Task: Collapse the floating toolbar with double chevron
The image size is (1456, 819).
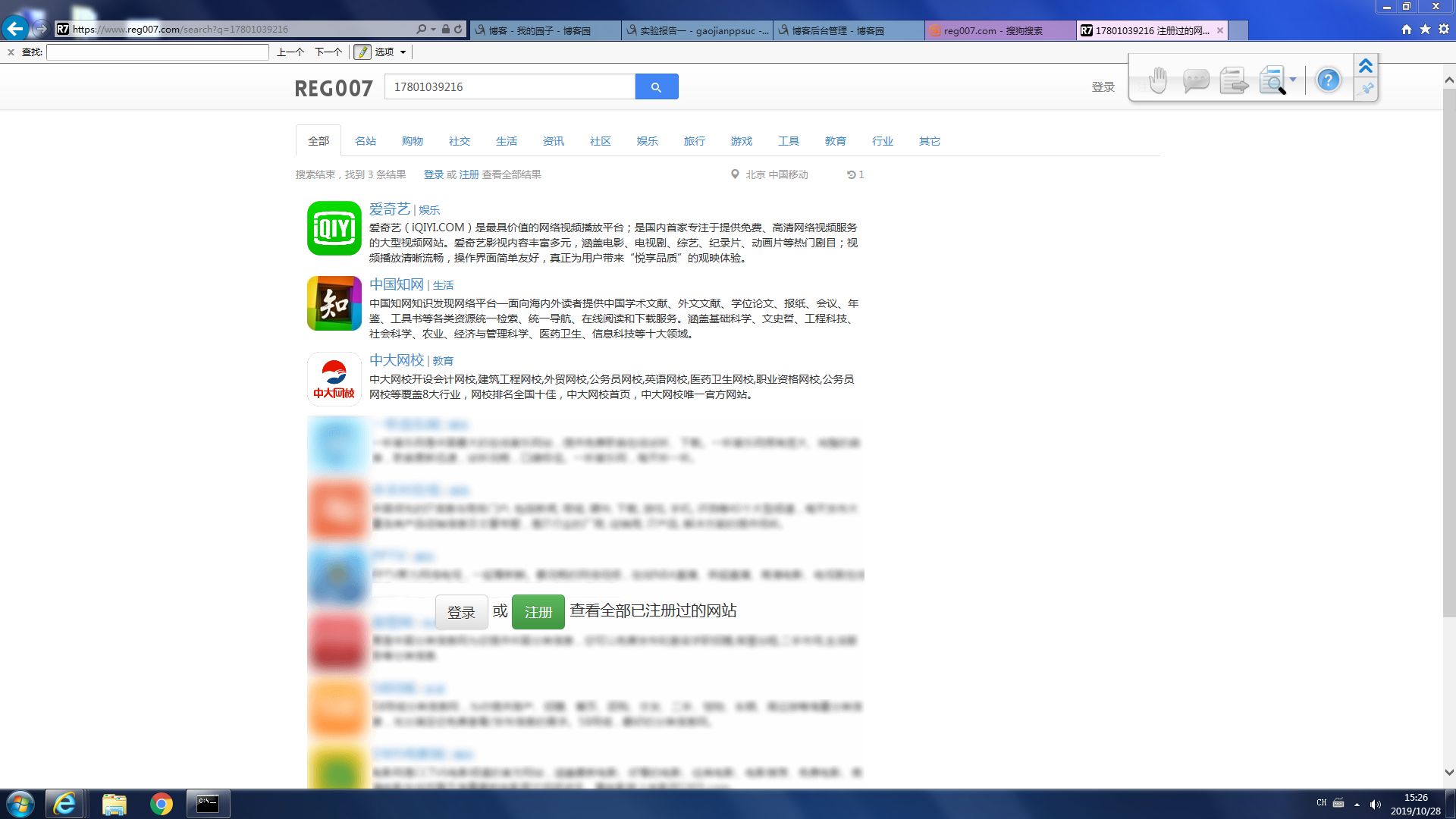Action: click(1366, 66)
